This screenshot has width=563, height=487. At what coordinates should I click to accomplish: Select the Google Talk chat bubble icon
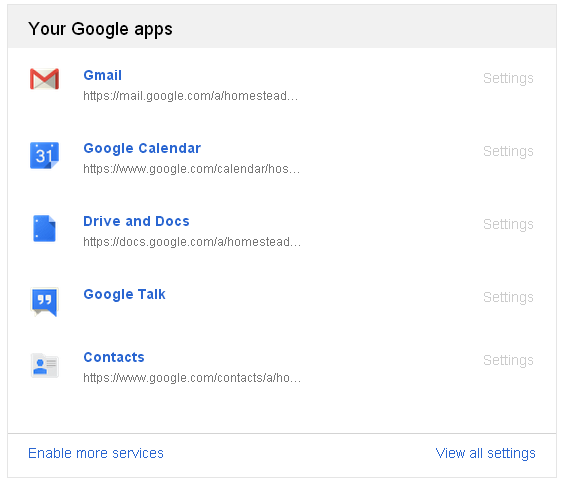point(44,302)
